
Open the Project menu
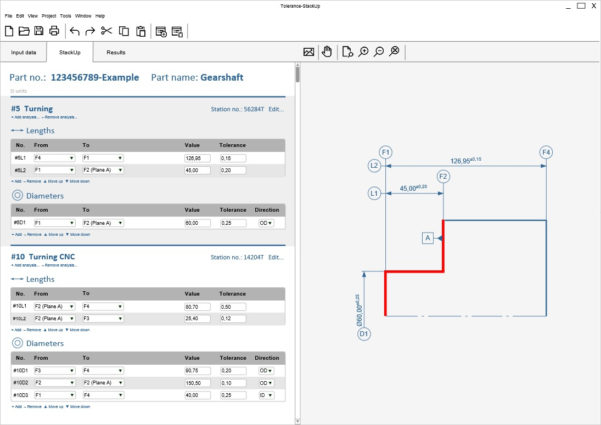(x=49, y=16)
